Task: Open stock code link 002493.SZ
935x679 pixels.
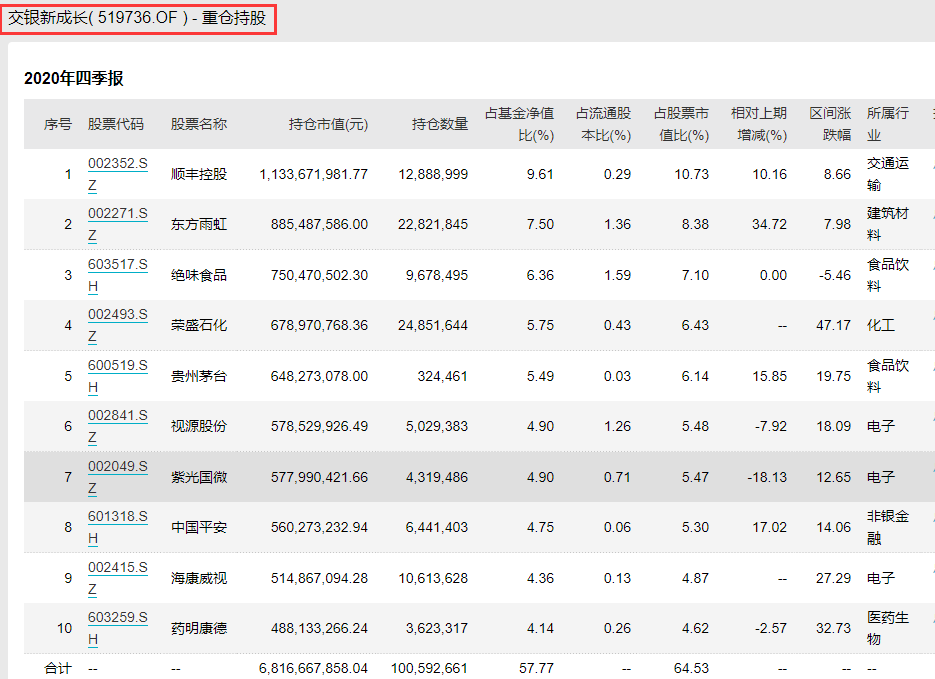Action: [x=117, y=325]
